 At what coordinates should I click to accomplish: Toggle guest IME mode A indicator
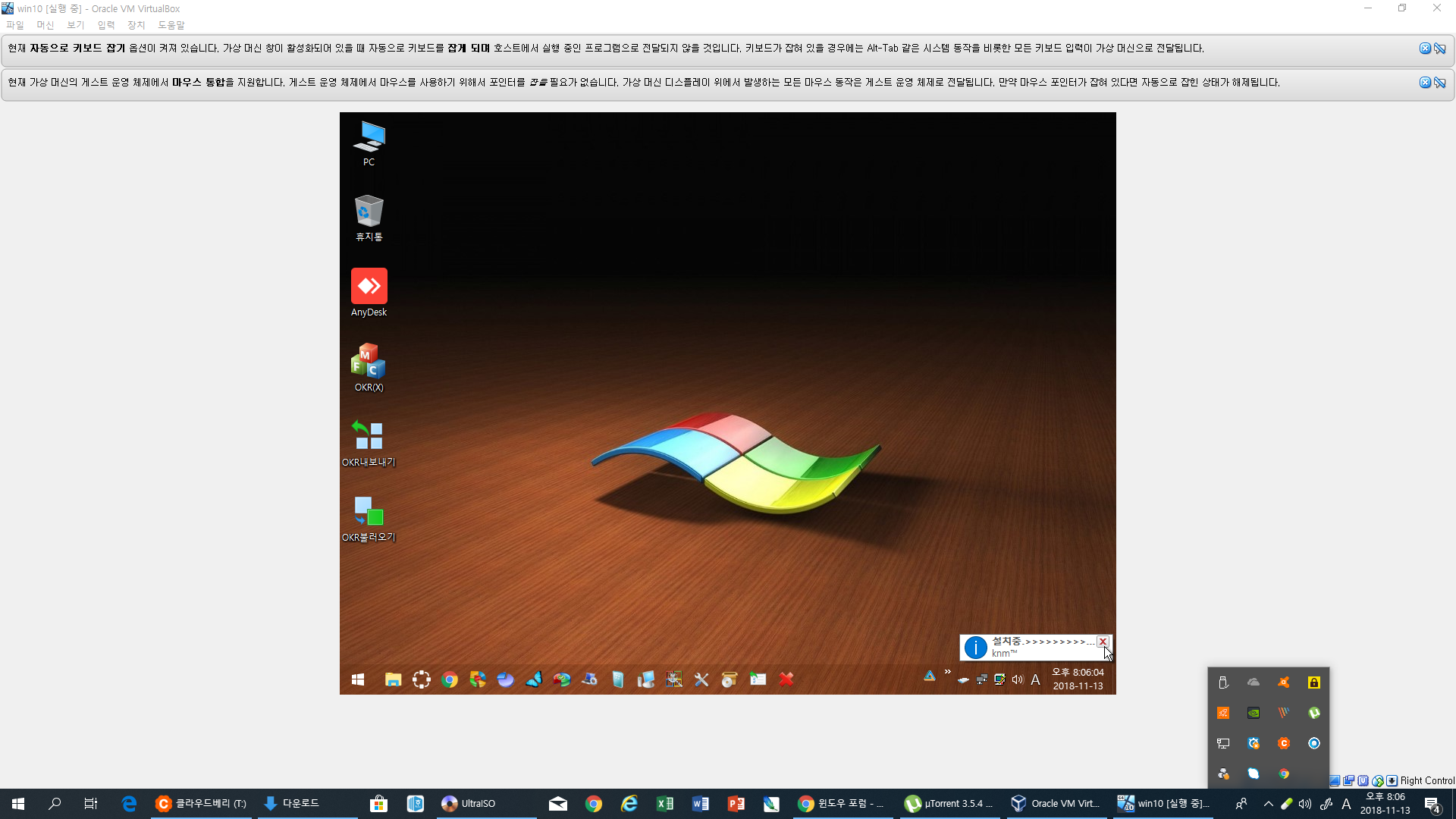click(x=1035, y=679)
